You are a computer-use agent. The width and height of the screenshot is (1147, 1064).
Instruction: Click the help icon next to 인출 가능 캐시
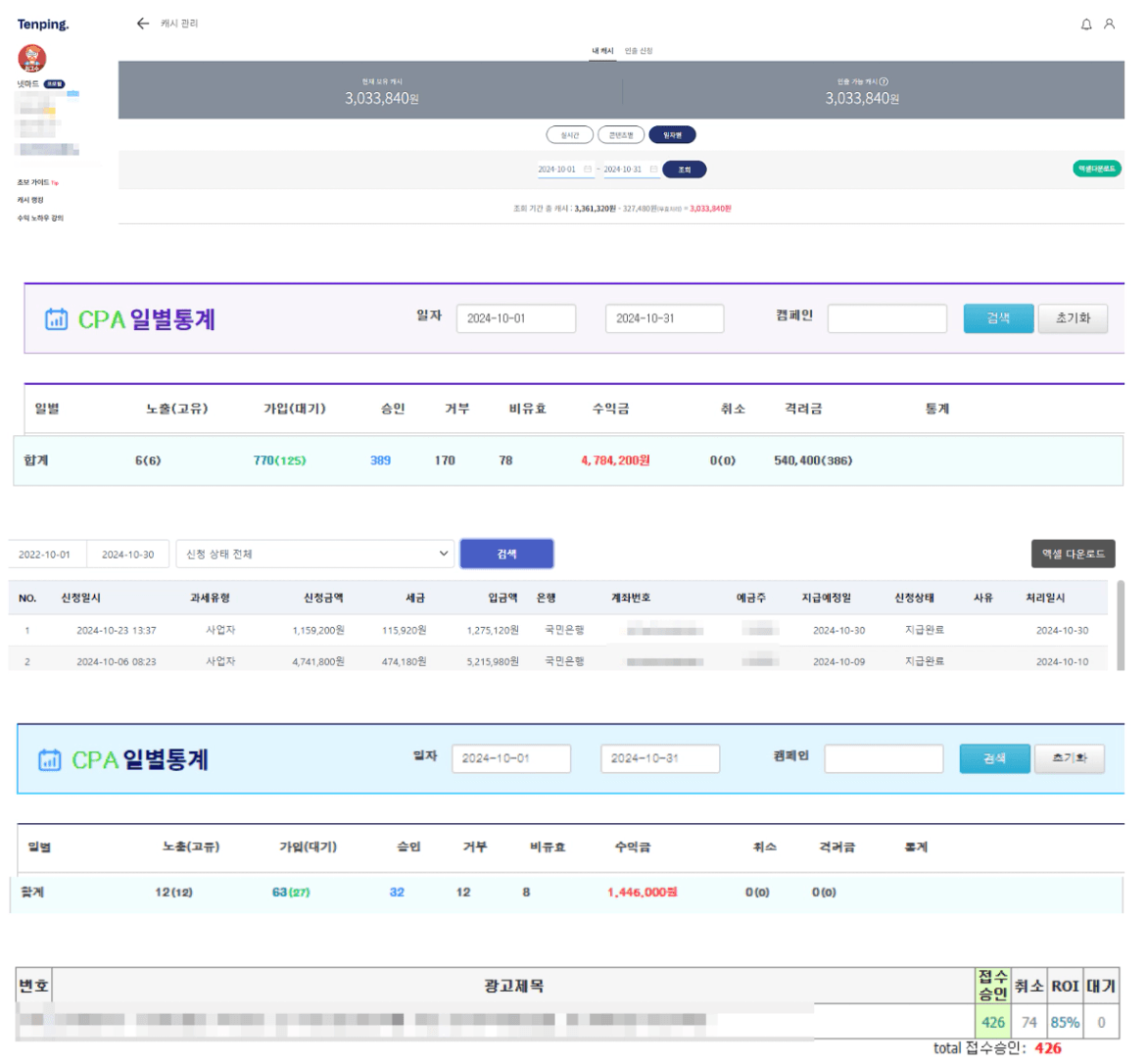[884, 82]
